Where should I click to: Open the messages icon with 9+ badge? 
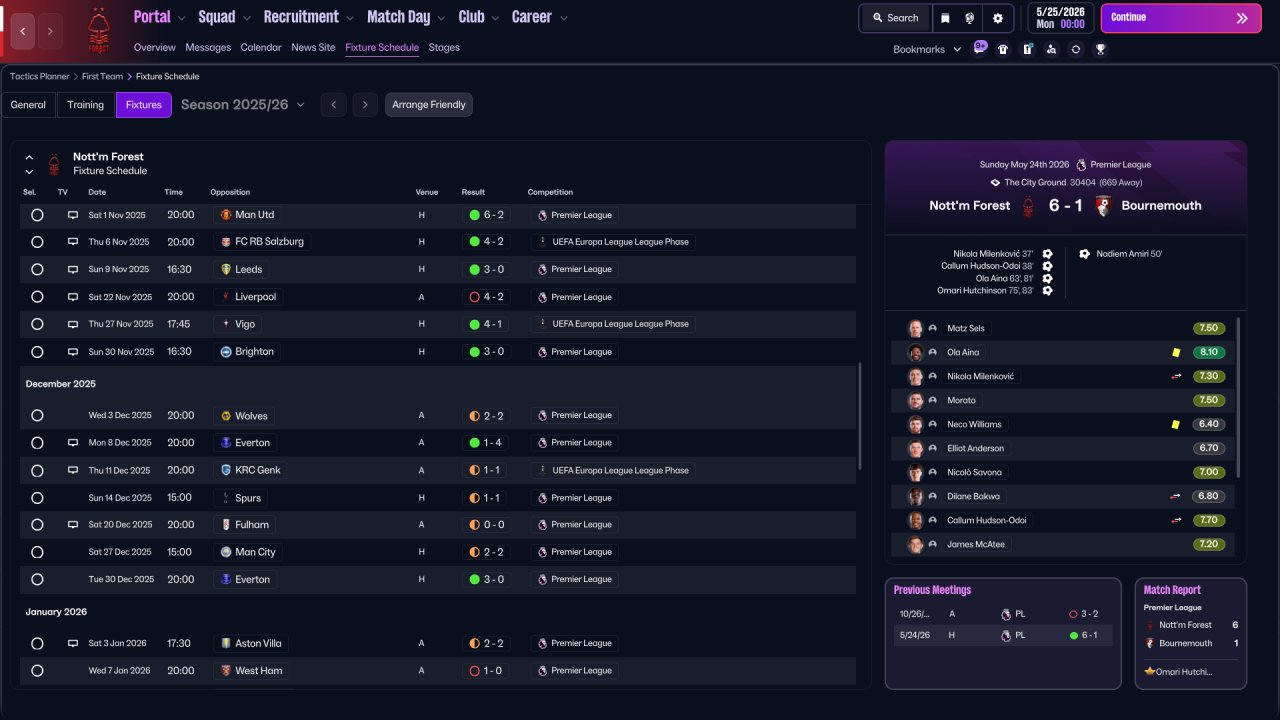(x=980, y=48)
